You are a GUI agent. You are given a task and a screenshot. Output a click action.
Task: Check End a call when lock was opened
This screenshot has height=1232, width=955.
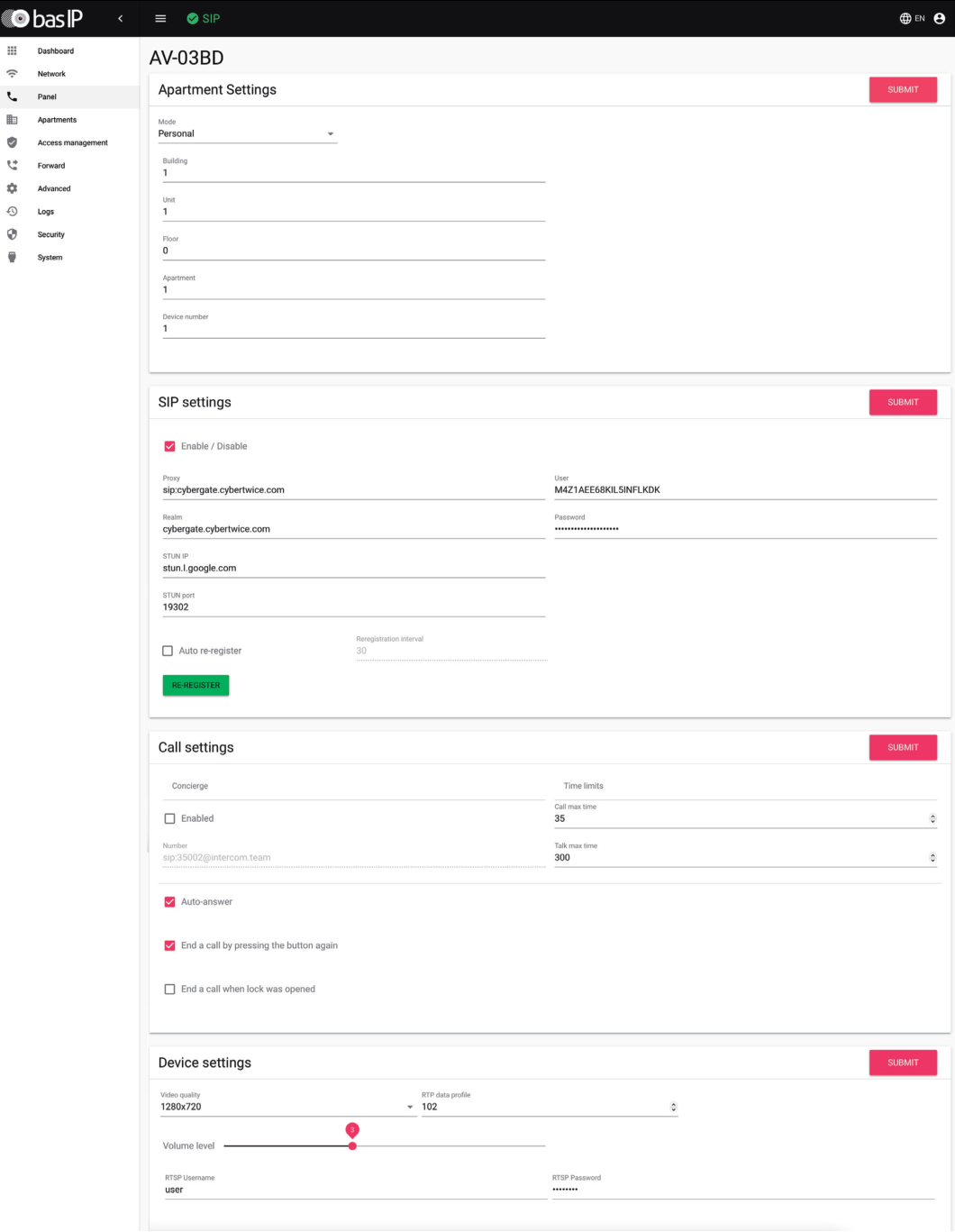coord(169,990)
